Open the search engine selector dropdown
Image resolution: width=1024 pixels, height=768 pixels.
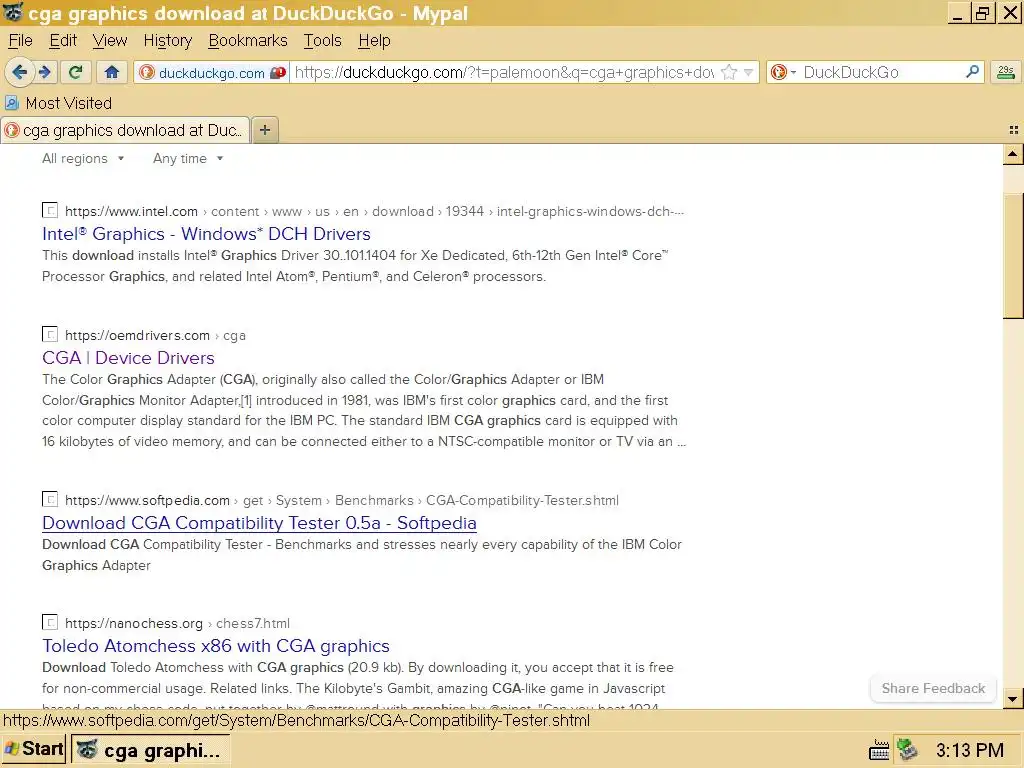click(x=783, y=72)
